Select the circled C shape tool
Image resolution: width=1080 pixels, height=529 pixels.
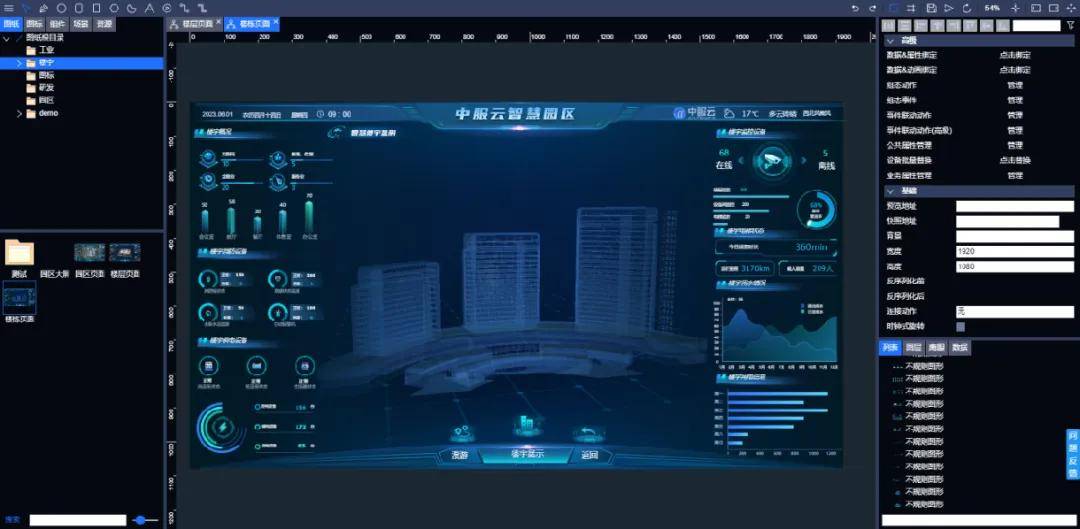[x=167, y=8]
